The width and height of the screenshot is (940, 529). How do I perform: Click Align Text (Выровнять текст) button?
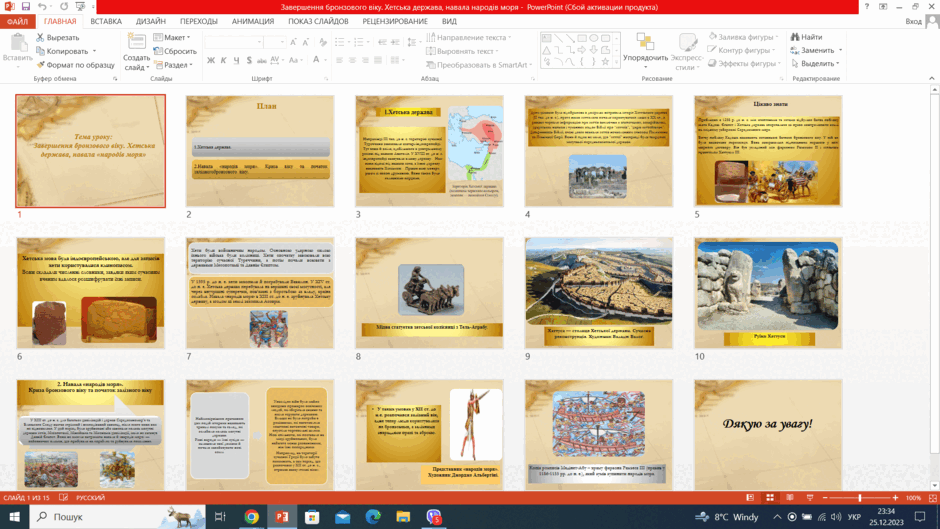point(463,51)
